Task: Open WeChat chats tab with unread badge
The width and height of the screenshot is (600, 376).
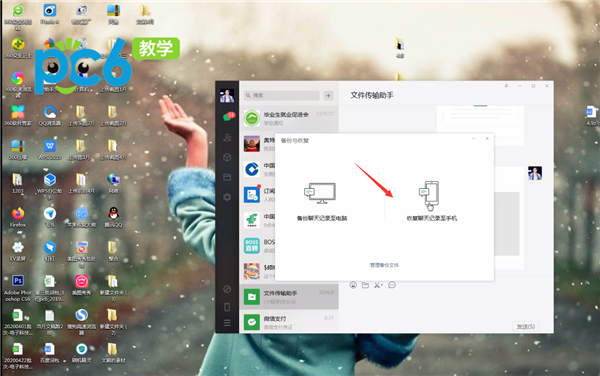Action: click(228, 116)
